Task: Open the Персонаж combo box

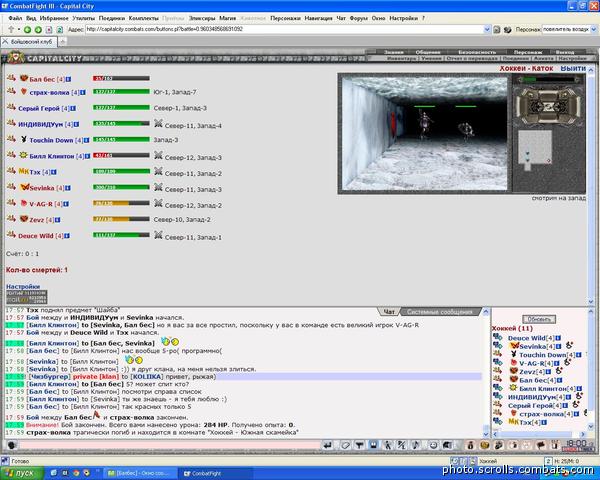Action: coord(569,29)
